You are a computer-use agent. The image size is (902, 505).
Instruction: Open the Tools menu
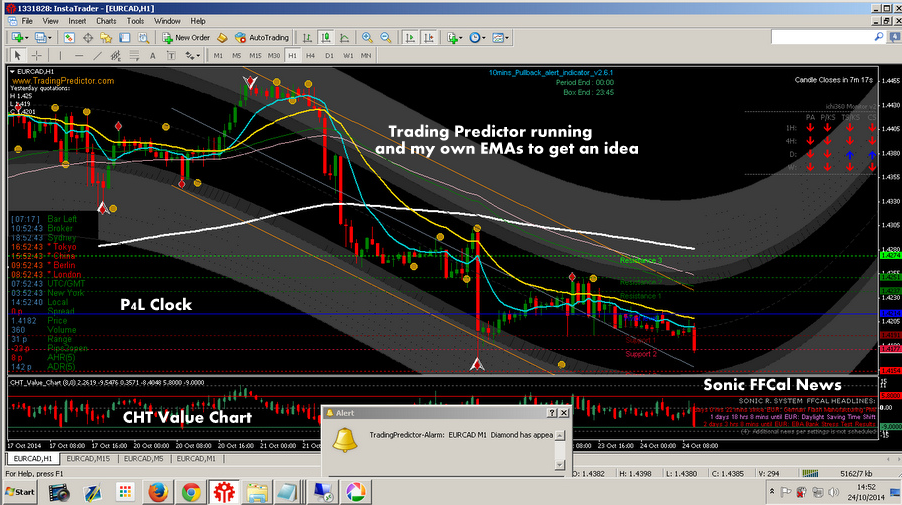(135, 21)
